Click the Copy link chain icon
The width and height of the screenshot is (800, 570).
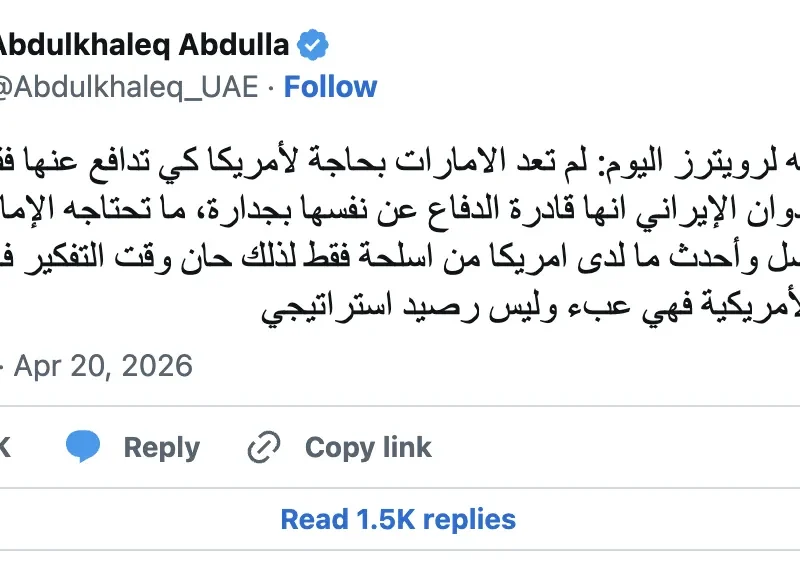[x=265, y=447]
